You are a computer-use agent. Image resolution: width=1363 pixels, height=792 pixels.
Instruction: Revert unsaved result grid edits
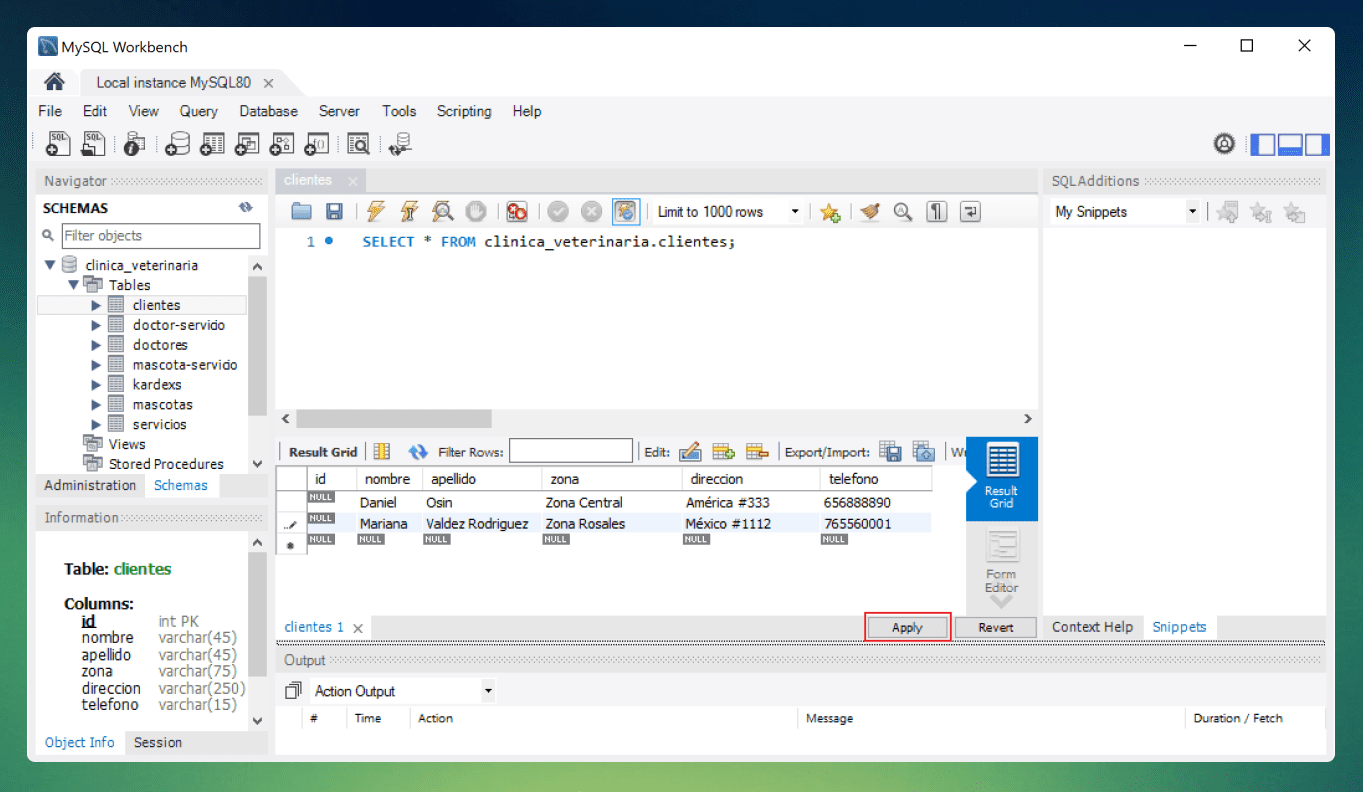(x=995, y=627)
